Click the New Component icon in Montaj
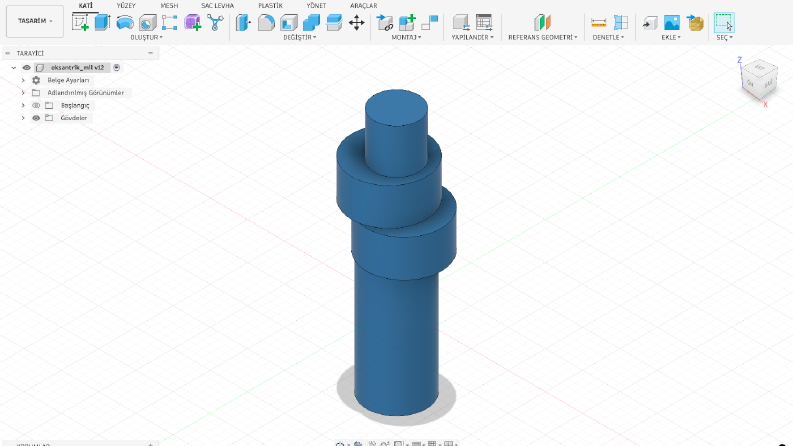This screenshot has height=446, width=793. point(385,22)
